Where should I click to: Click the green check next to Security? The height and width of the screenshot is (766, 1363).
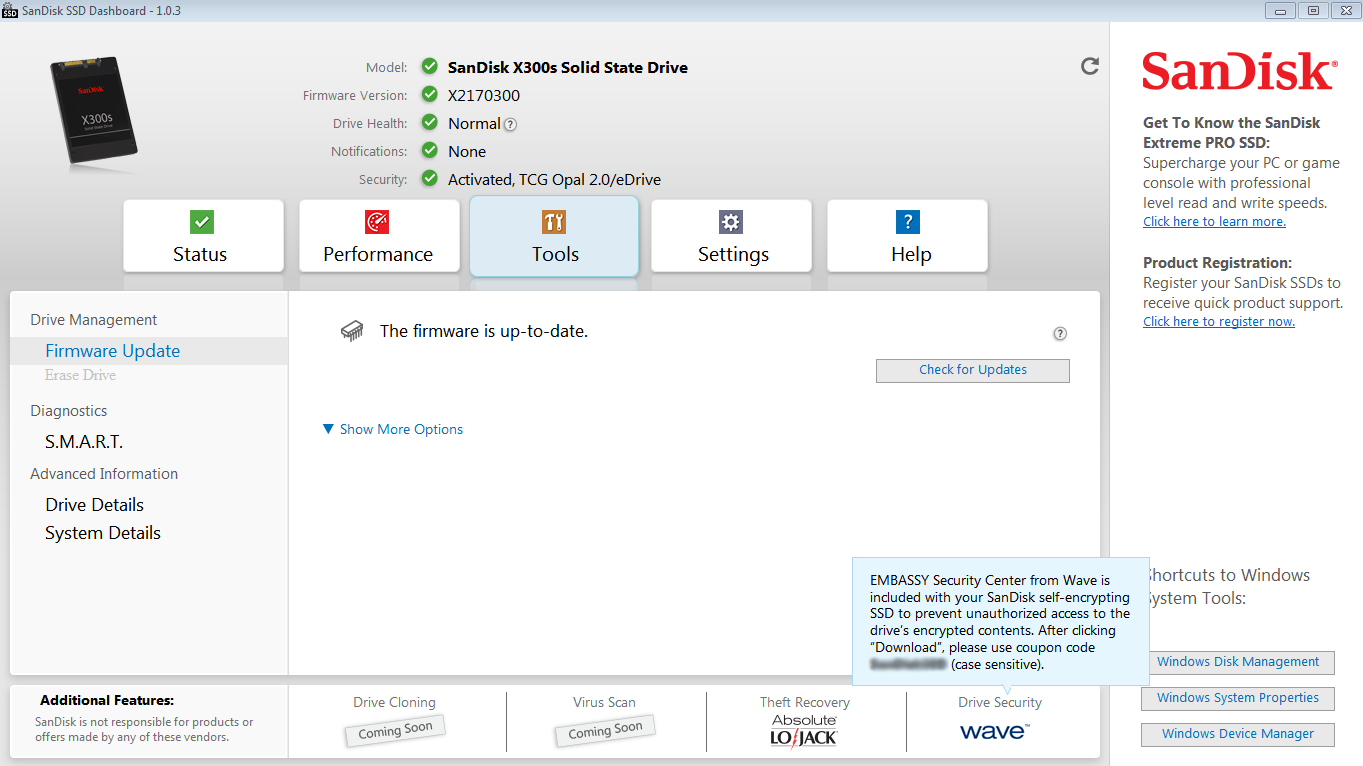[429, 179]
